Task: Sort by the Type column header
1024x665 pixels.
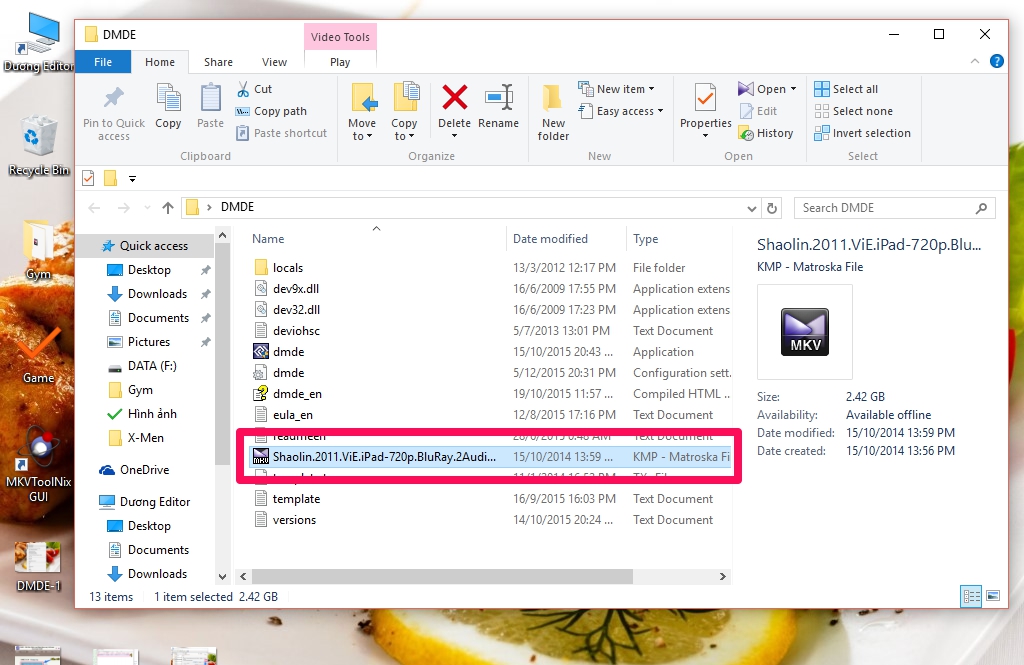Action: click(645, 239)
